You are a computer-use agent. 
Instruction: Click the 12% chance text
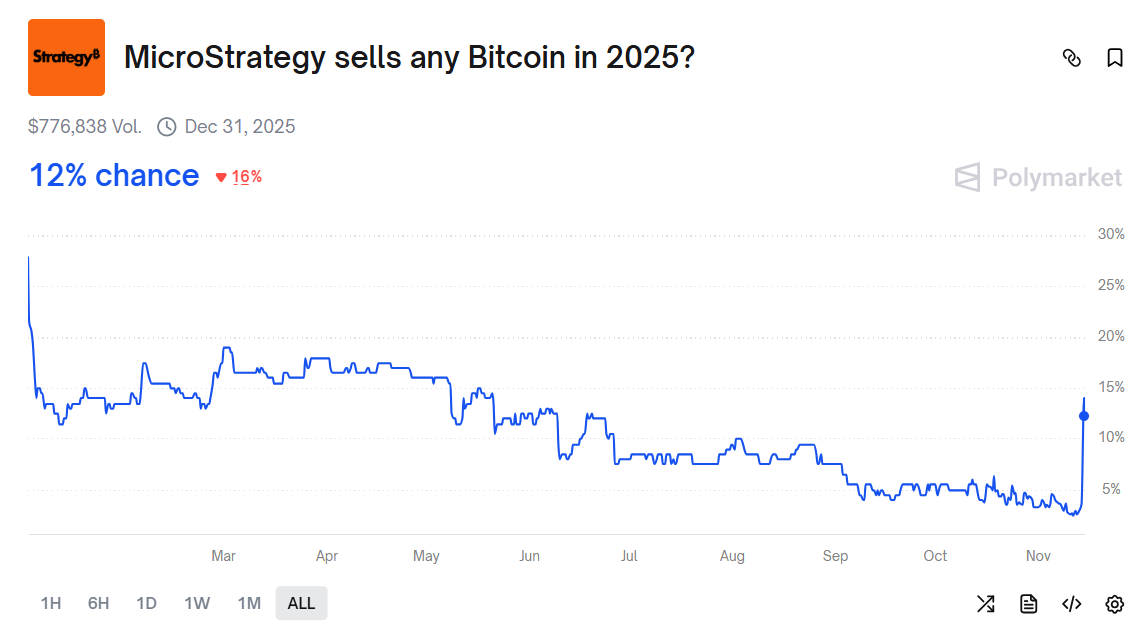point(113,175)
